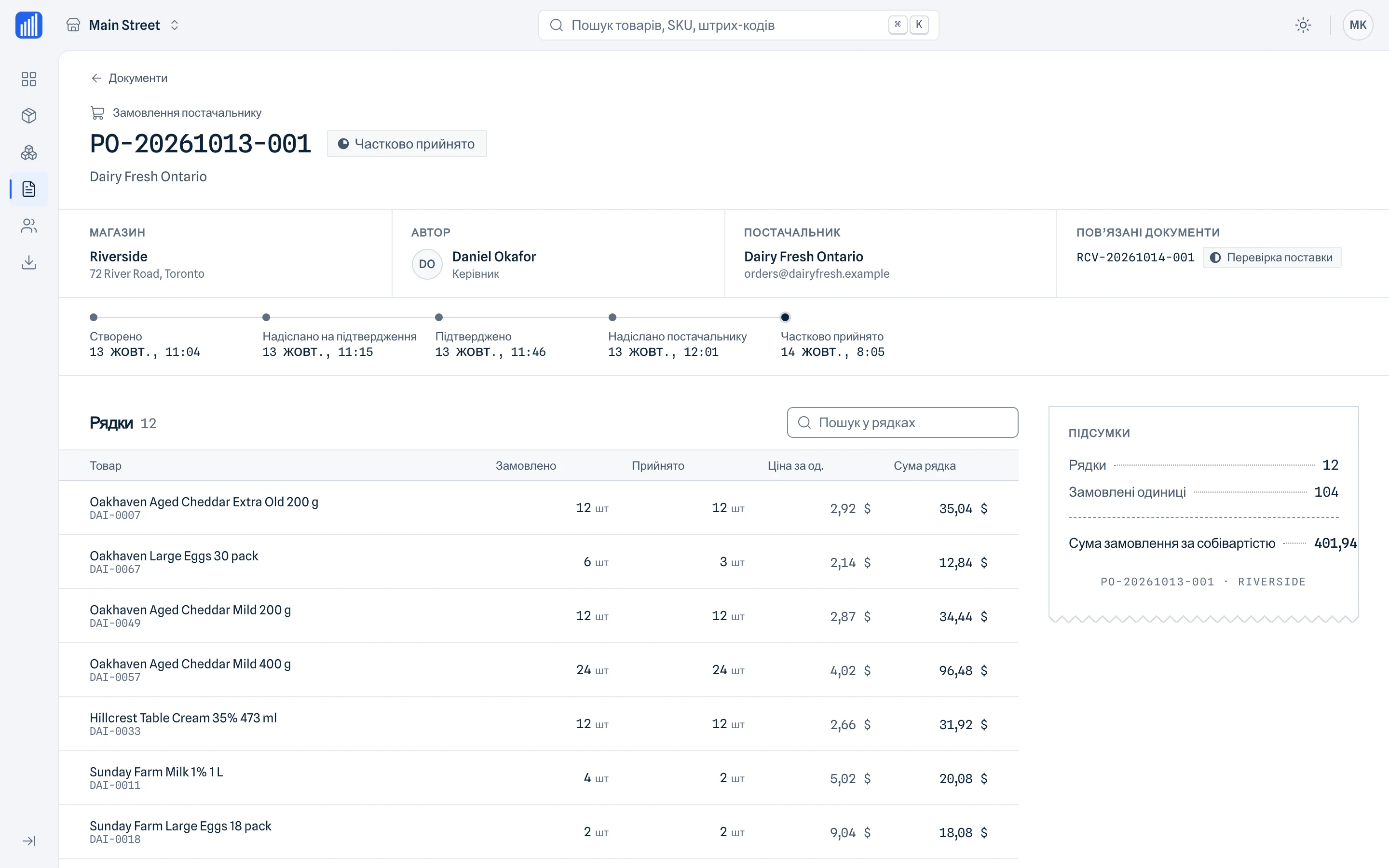Open the download icon in sidebar
Screen dimensions: 1389x868
point(29,263)
